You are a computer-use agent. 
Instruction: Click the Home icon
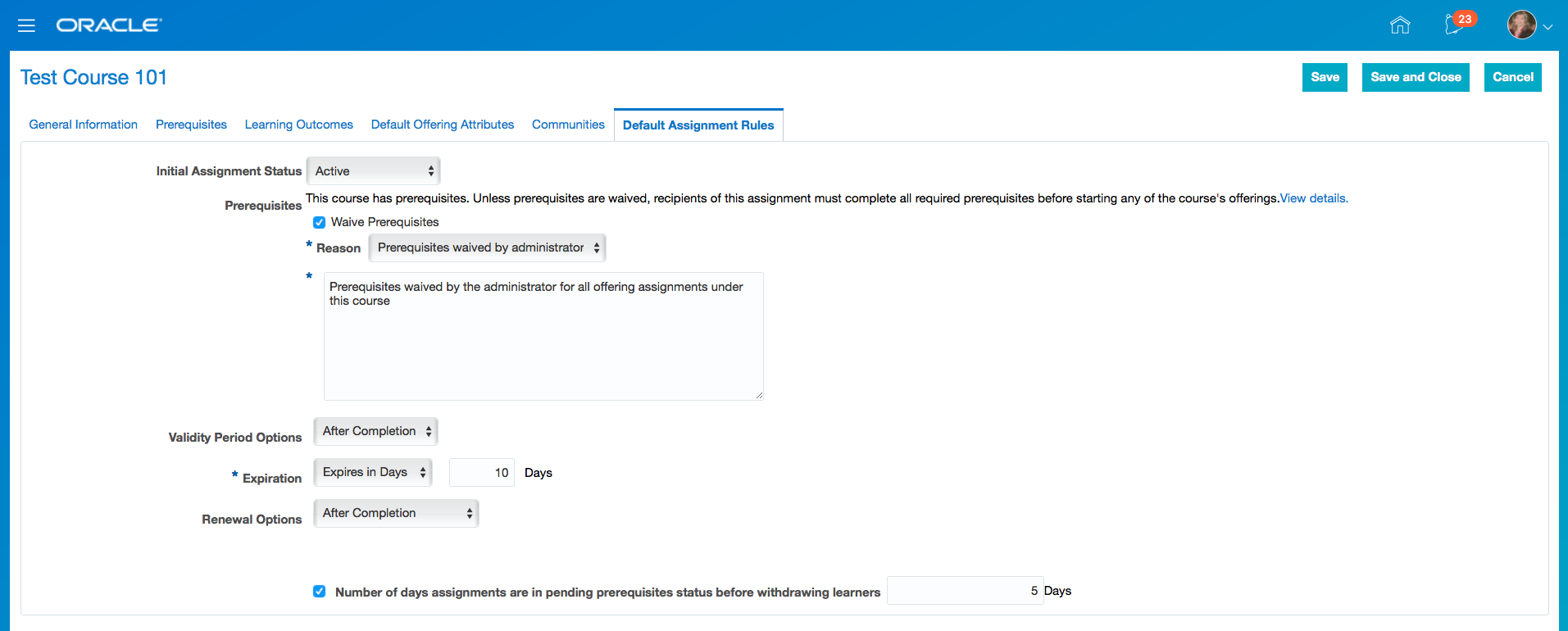[x=1400, y=25]
